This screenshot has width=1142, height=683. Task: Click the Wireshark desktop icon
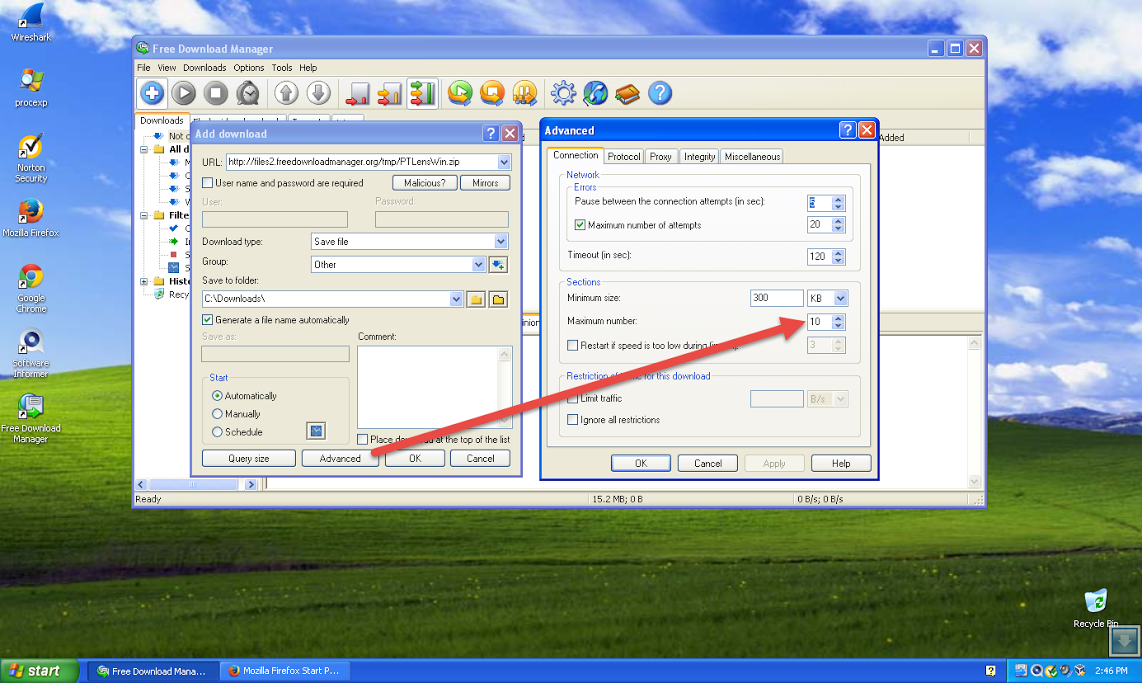(31, 23)
